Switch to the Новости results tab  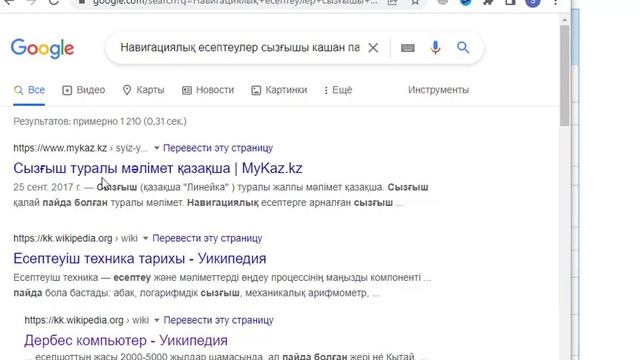point(208,90)
